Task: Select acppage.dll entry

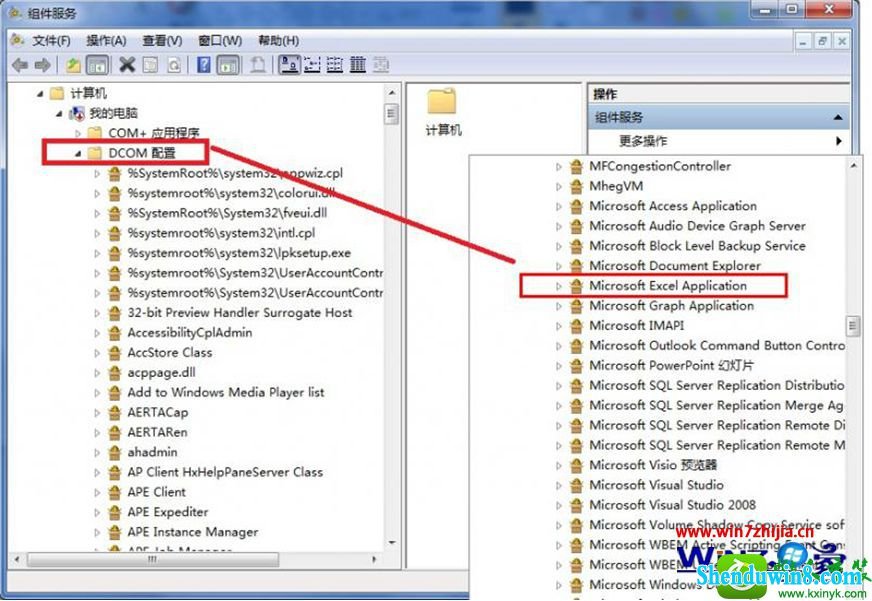Action: point(161,372)
